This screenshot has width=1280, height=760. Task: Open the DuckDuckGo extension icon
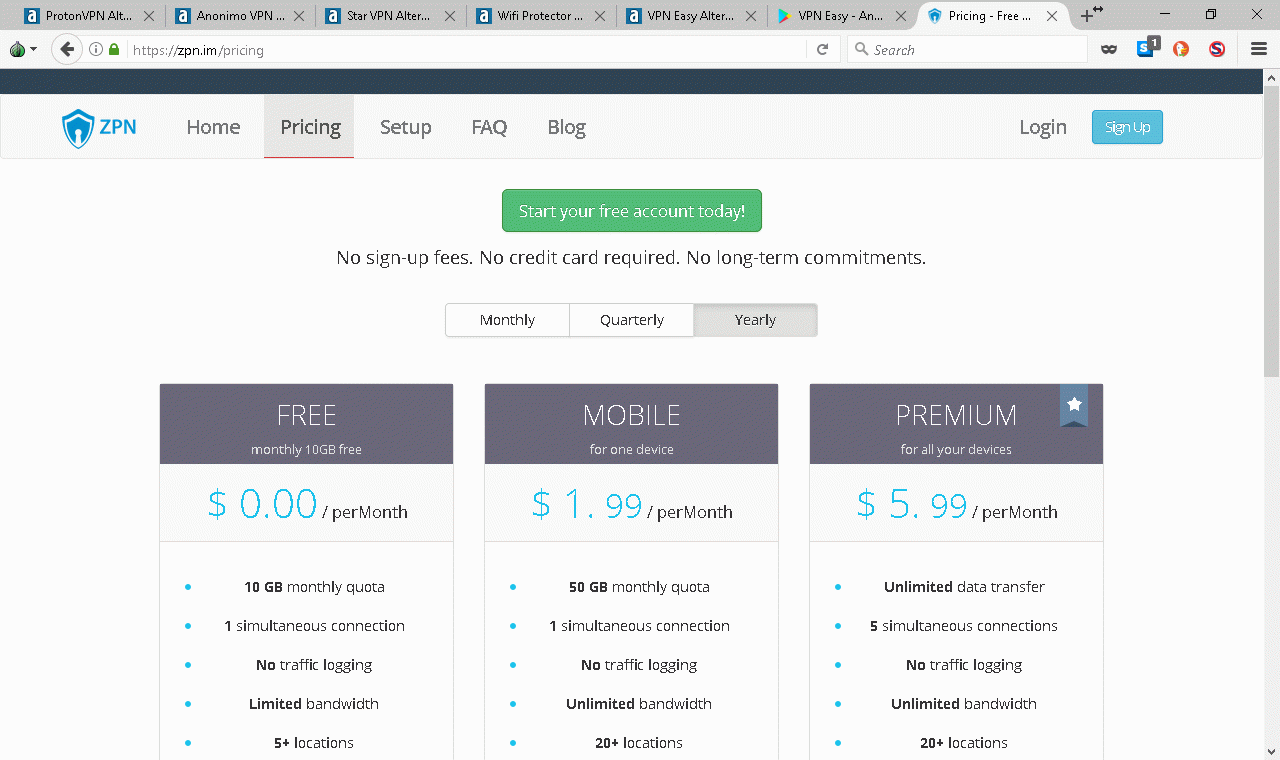pyautogui.click(x=1181, y=49)
